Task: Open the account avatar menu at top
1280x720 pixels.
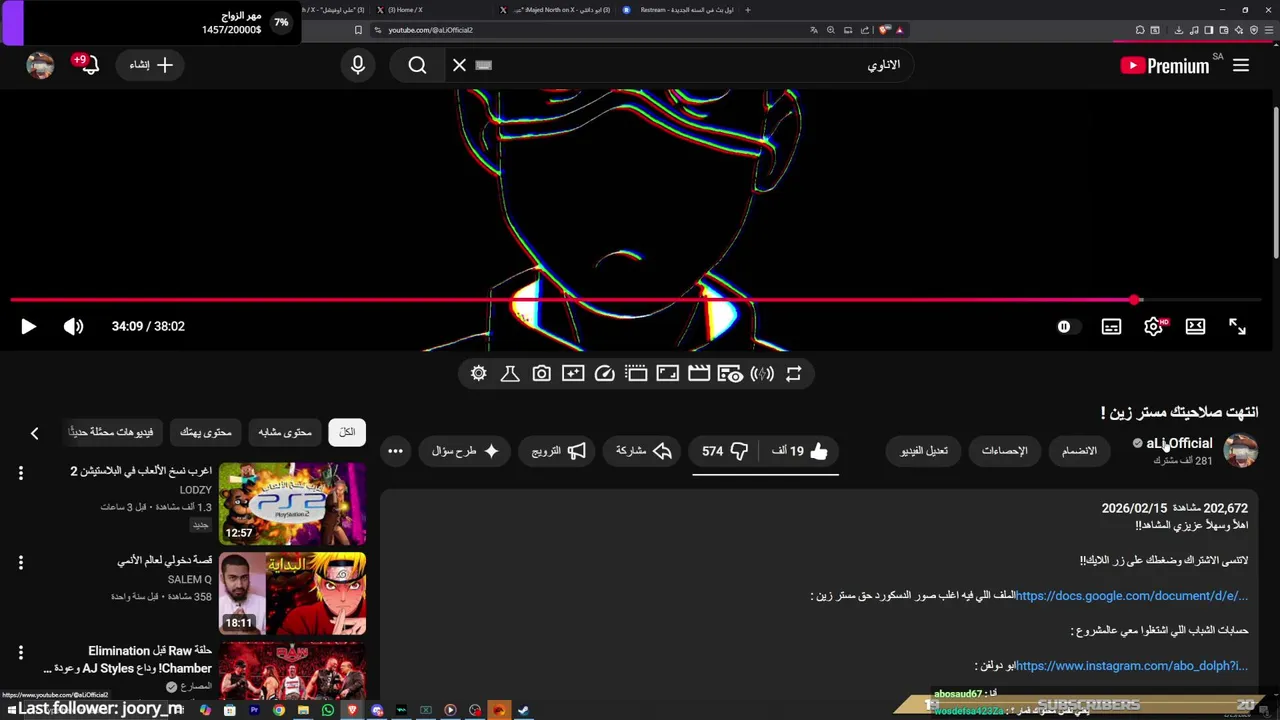Action: pyautogui.click(x=40, y=65)
